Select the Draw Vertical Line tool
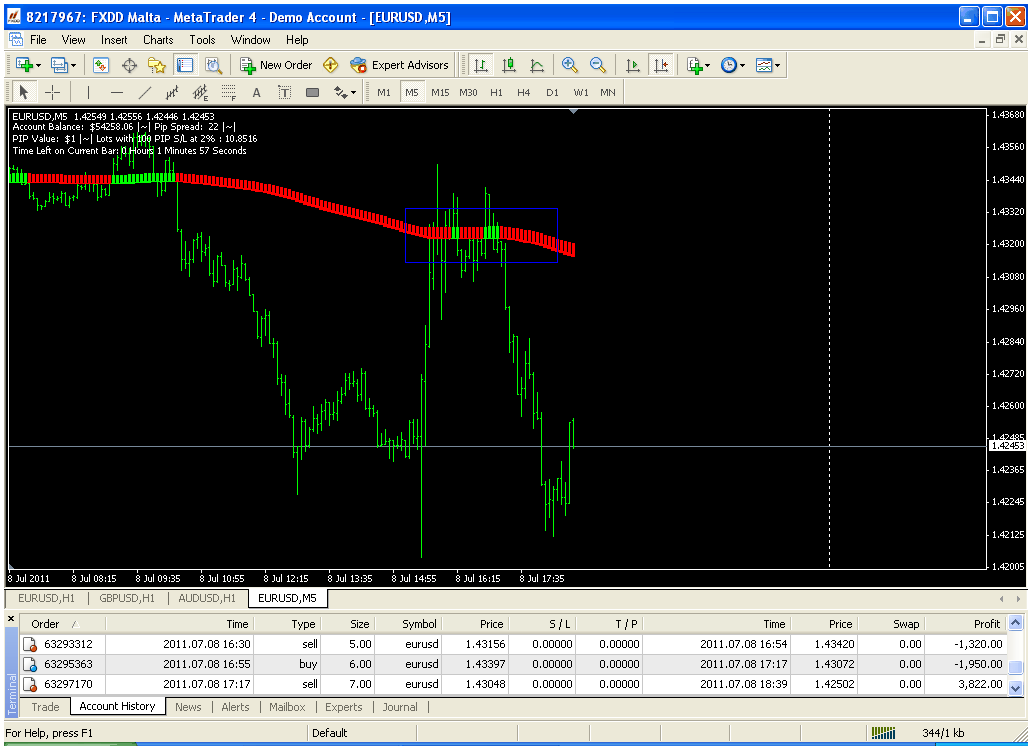This screenshot has width=1032, height=746. 88,92
